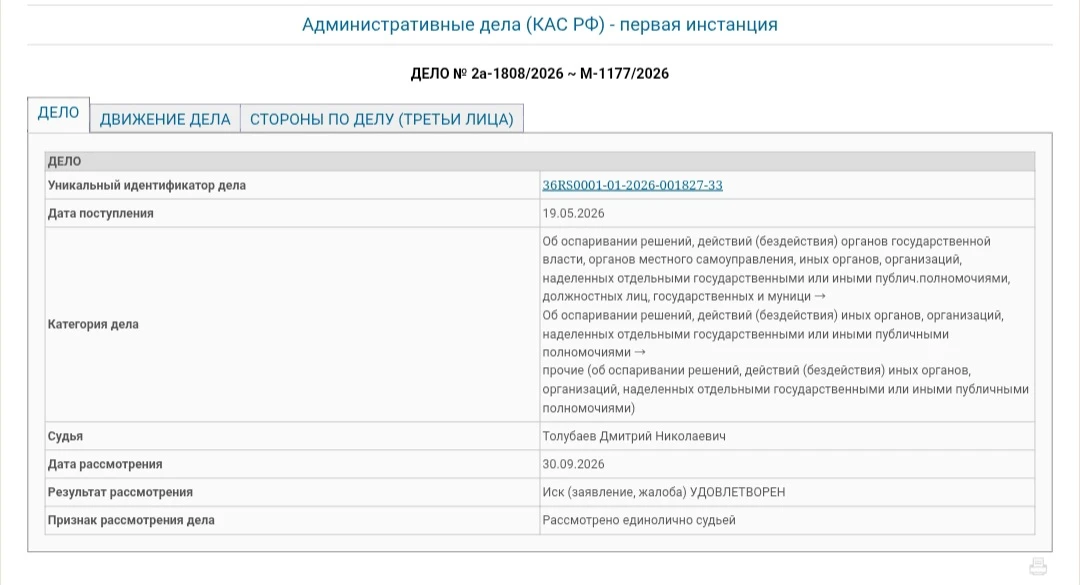
Task: Click label Уникальный идентификатор дела
Action: [x=147, y=185]
